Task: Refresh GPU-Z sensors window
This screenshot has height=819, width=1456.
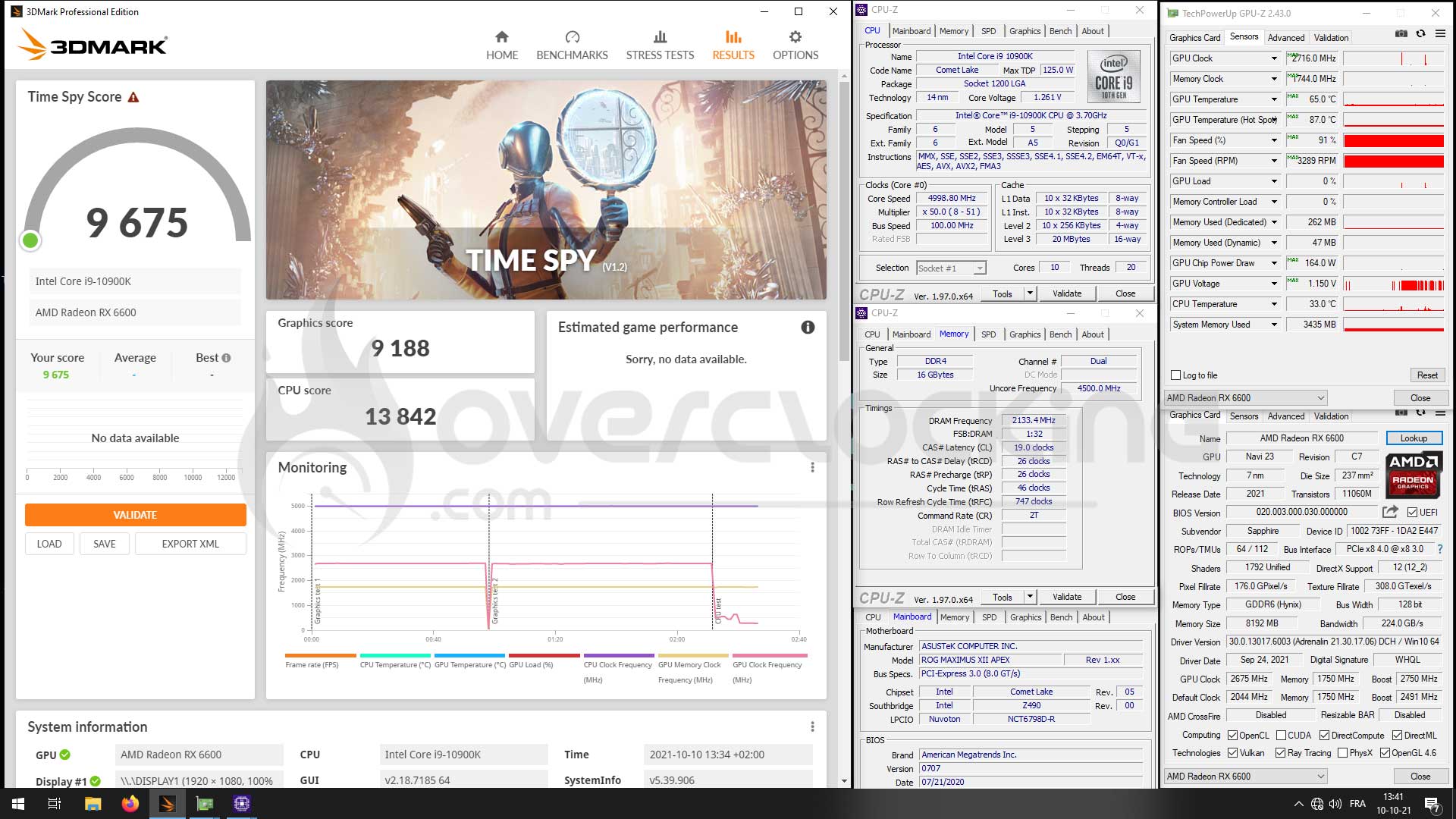Action: 1420,33
